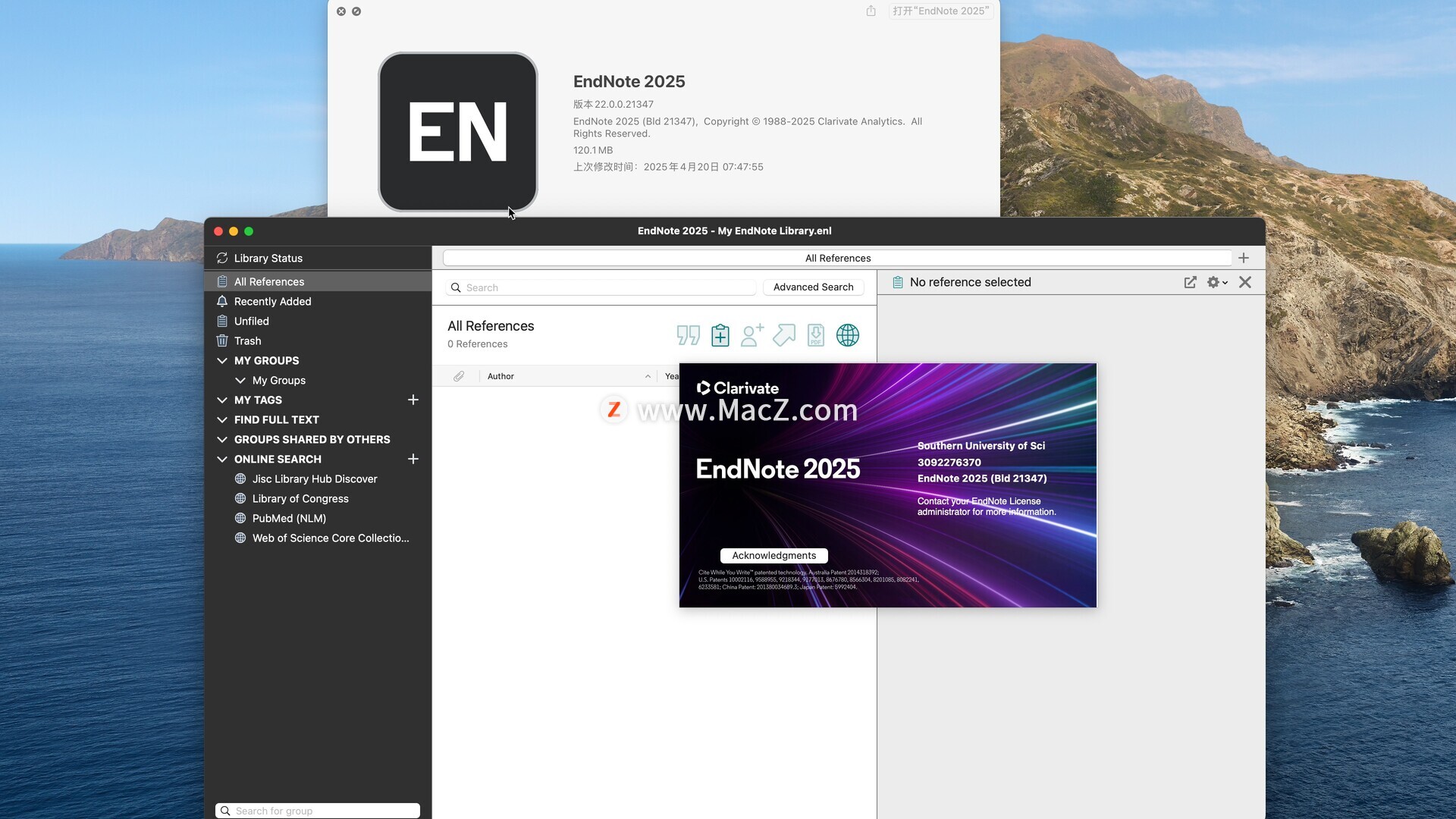Click the All References tab
1456x819 pixels.
tap(837, 258)
